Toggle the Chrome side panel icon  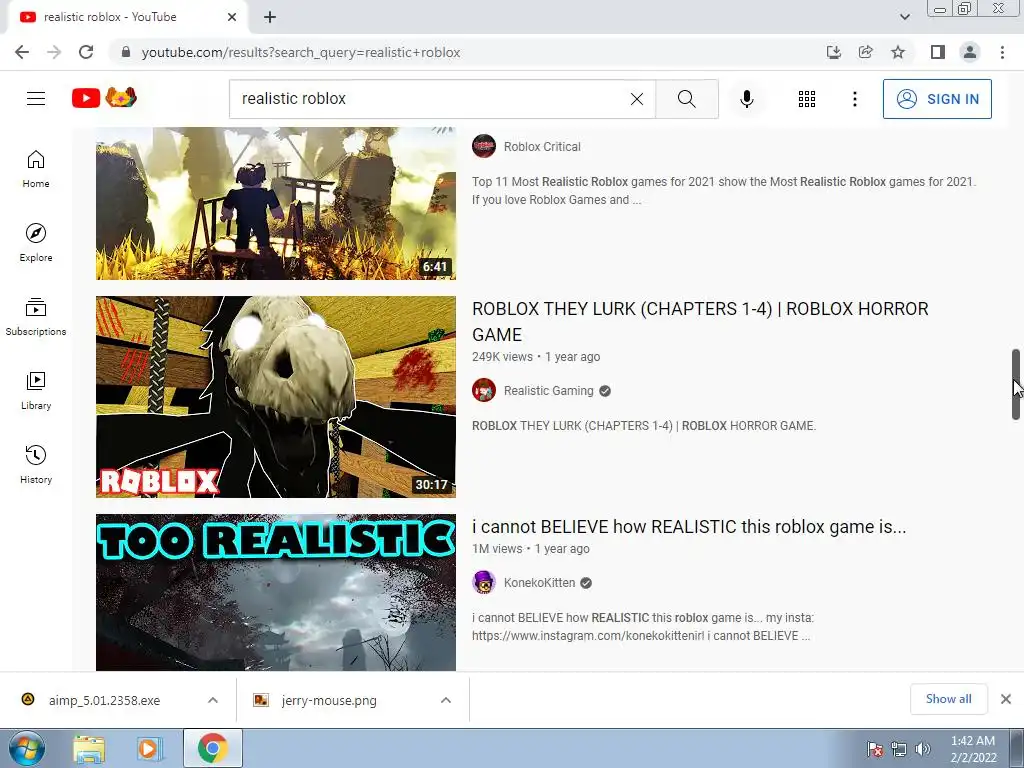938,52
